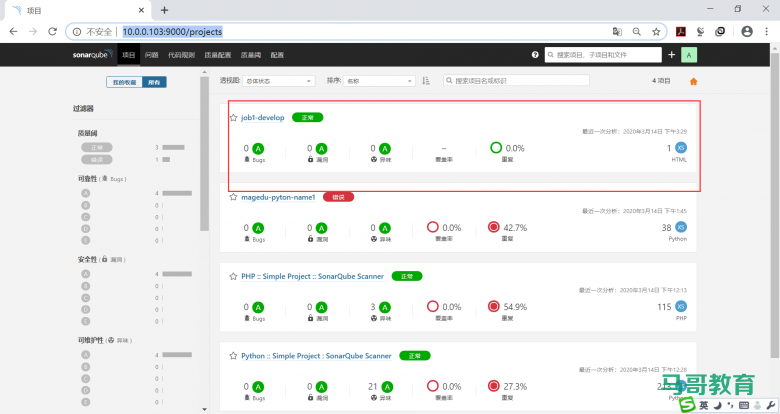Open the 问题 issues nav tab
This screenshot has width=780, height=414.
tap(151, 55)
